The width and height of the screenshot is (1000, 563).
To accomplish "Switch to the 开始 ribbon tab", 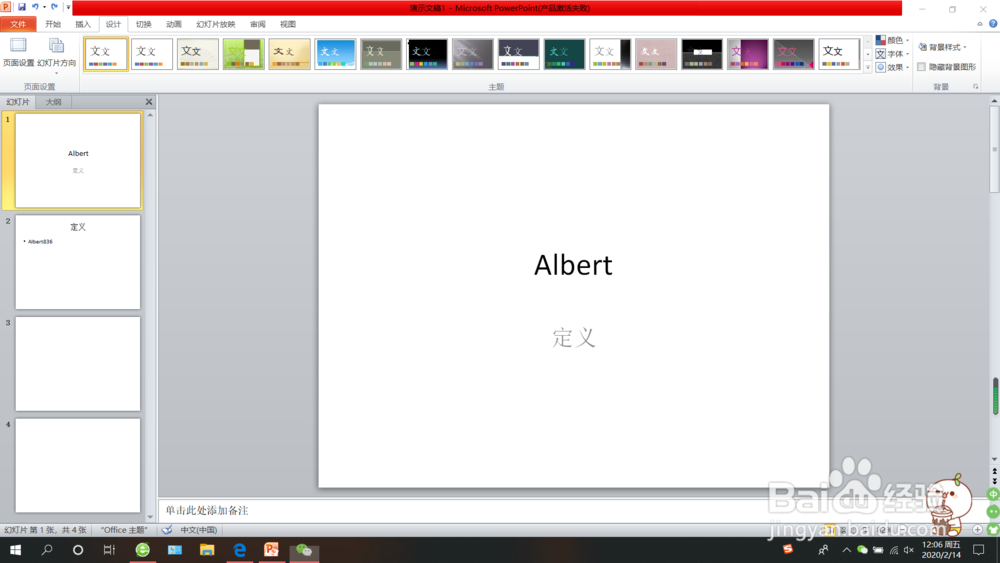I will (x=53, y=24).
